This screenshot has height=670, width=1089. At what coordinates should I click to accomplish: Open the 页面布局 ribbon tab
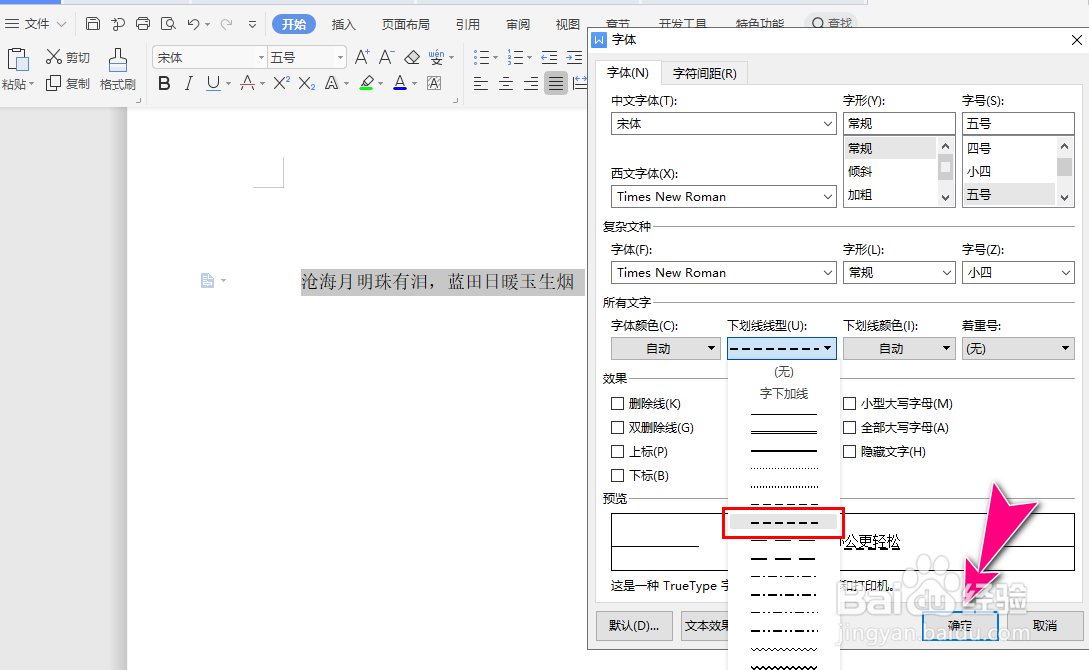405,24
